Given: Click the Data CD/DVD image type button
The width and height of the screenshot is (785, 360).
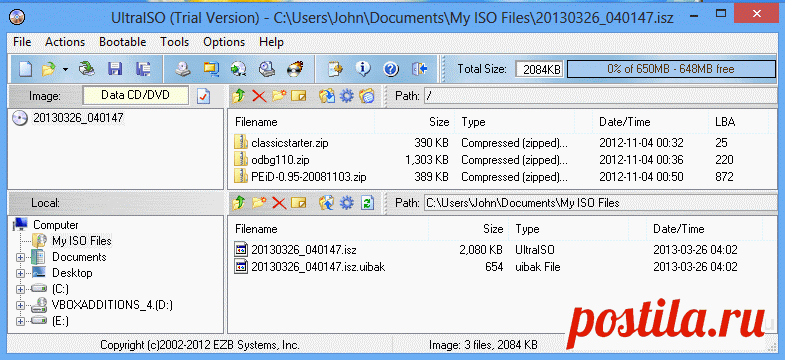Looking at the screenshot, I should coord(135,95).
